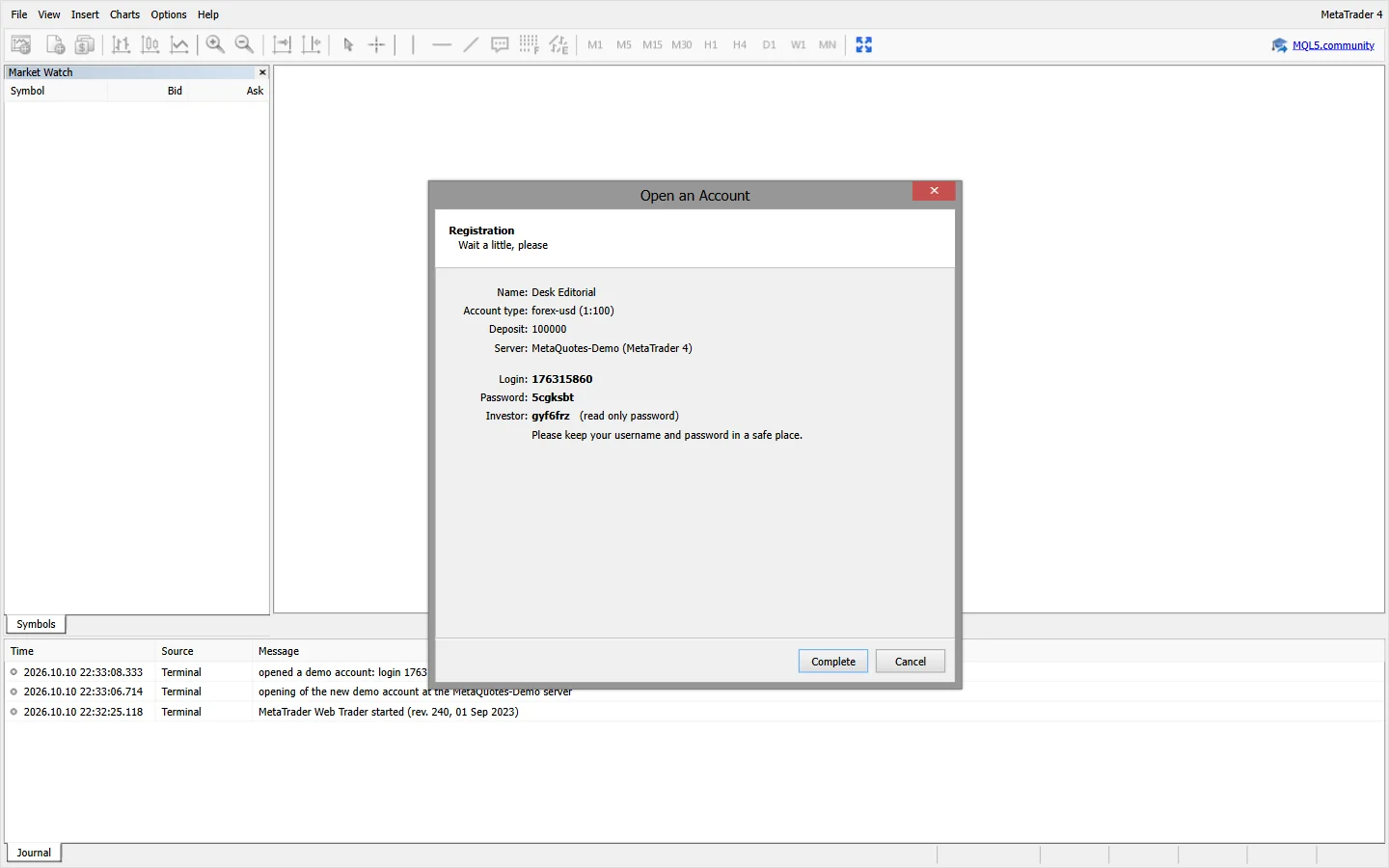This screenshot has width=1389, height=868.
Task: Open the MQL5.community link
Action: tap(1333, 45)
